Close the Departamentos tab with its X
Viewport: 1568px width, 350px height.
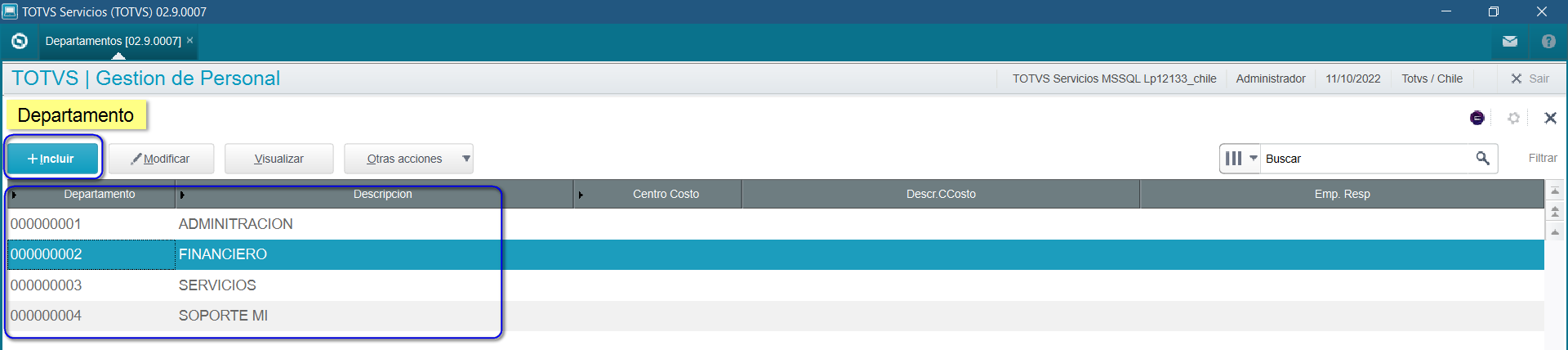click(190, 40)
